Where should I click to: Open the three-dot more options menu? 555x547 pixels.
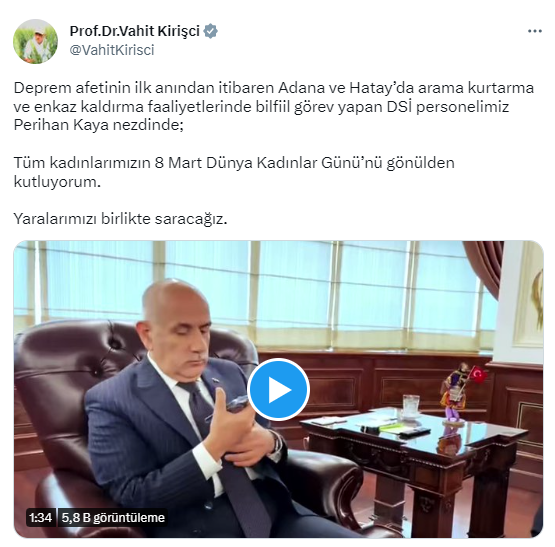[x=534, y=31]
